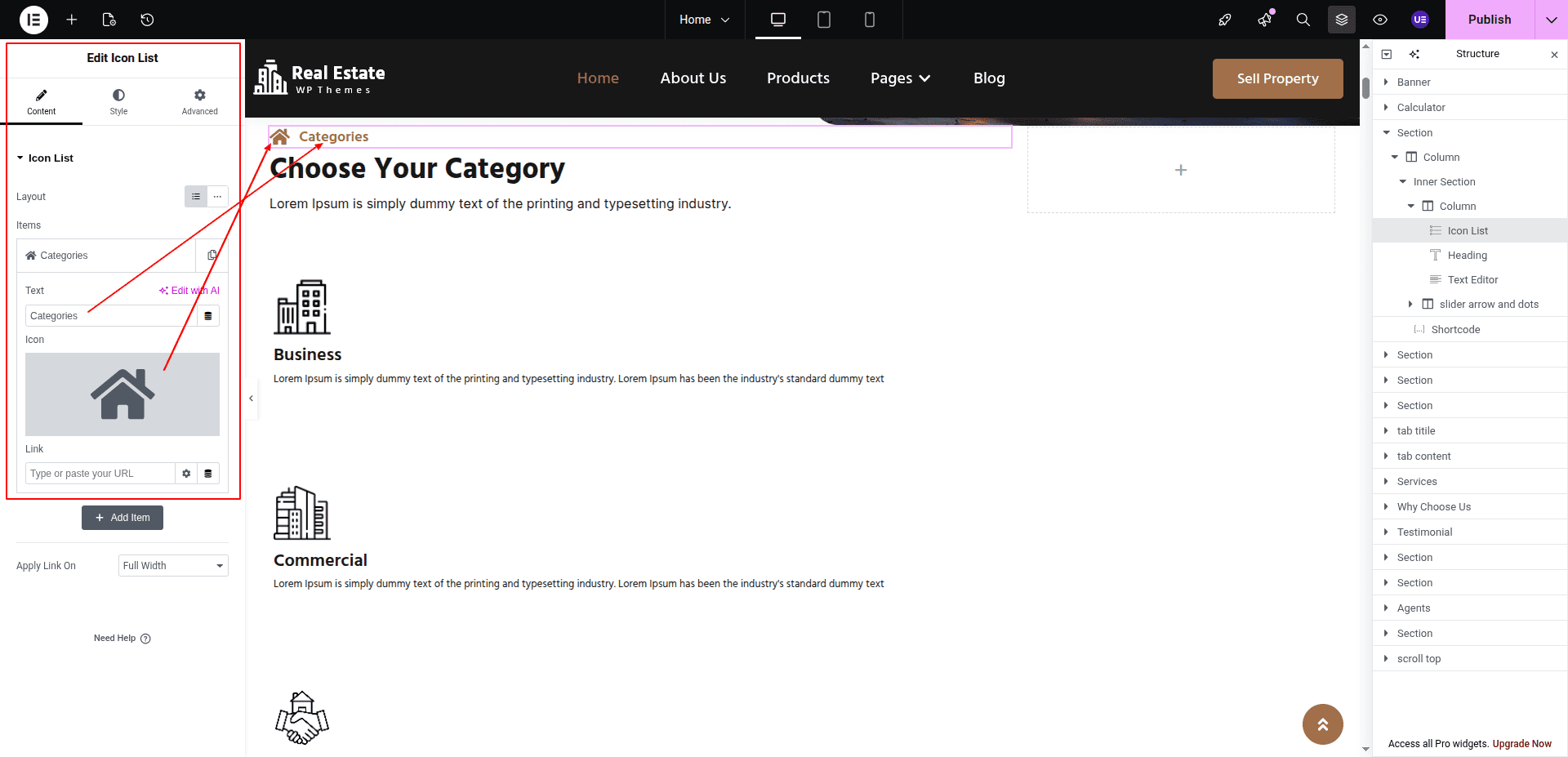The image size is (1568, 757).
Task: Select the default list layout toggle
Action: 196,197
